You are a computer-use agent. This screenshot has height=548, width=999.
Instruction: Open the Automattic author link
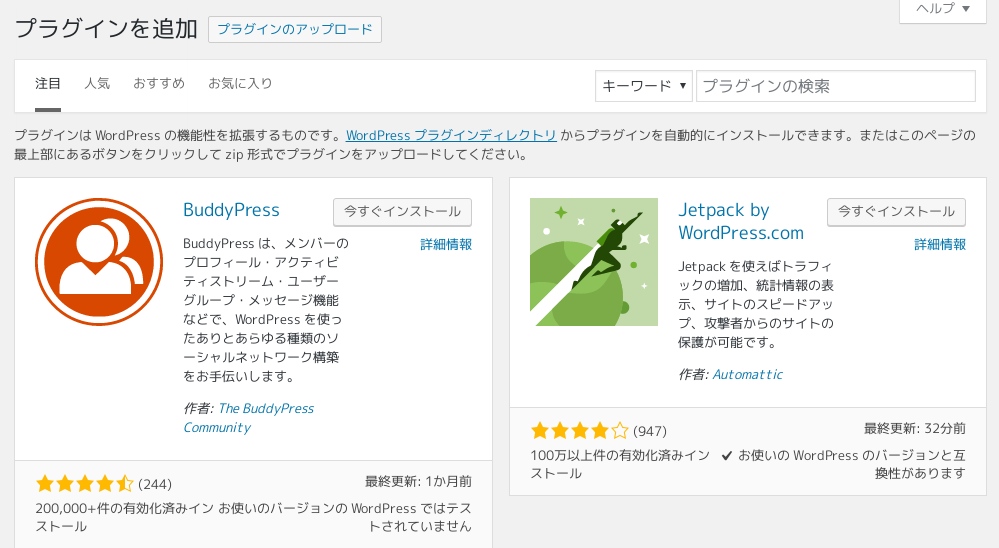coord(747,375)
